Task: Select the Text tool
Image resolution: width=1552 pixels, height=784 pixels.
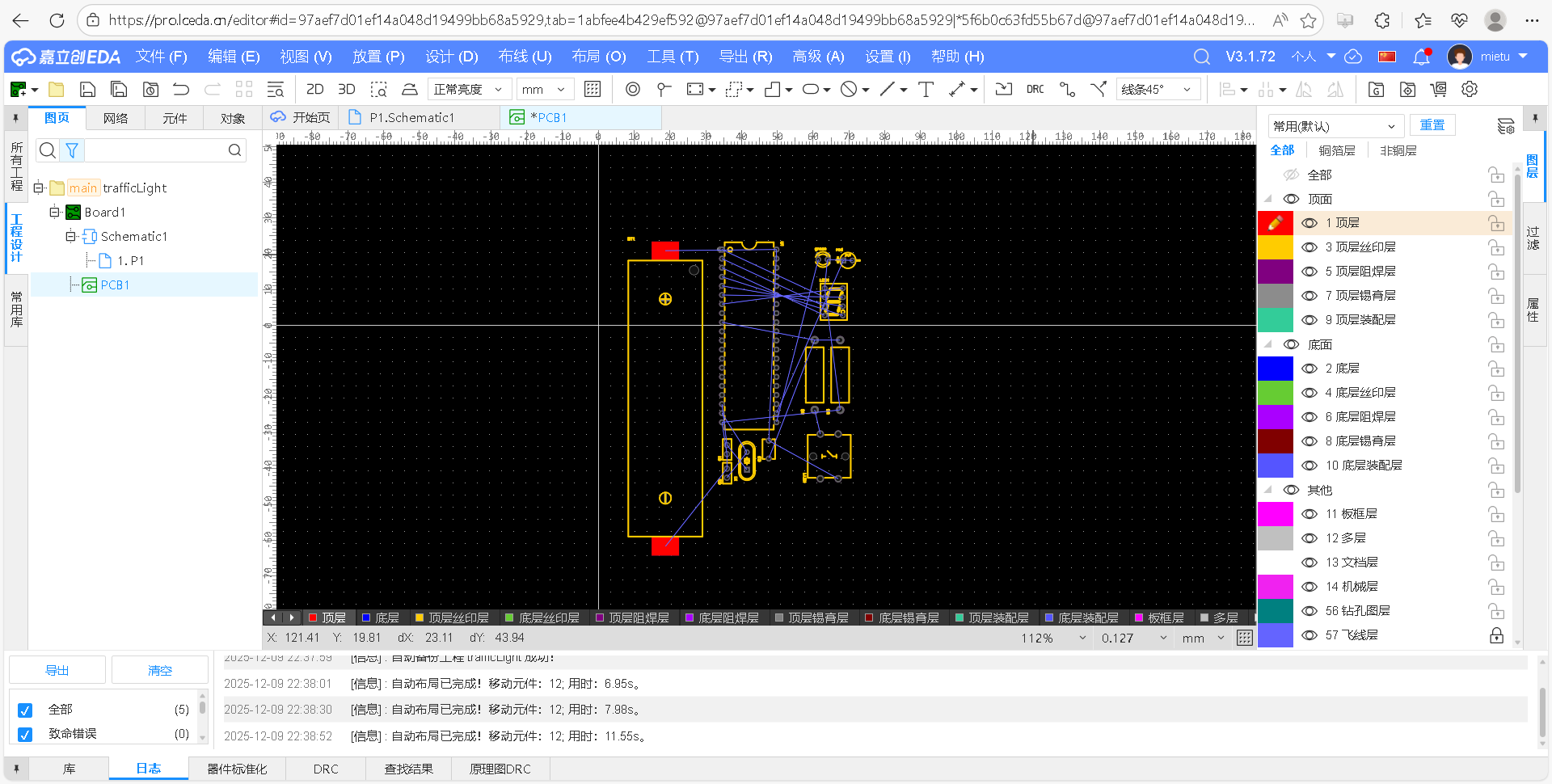Action: point(926,89)
